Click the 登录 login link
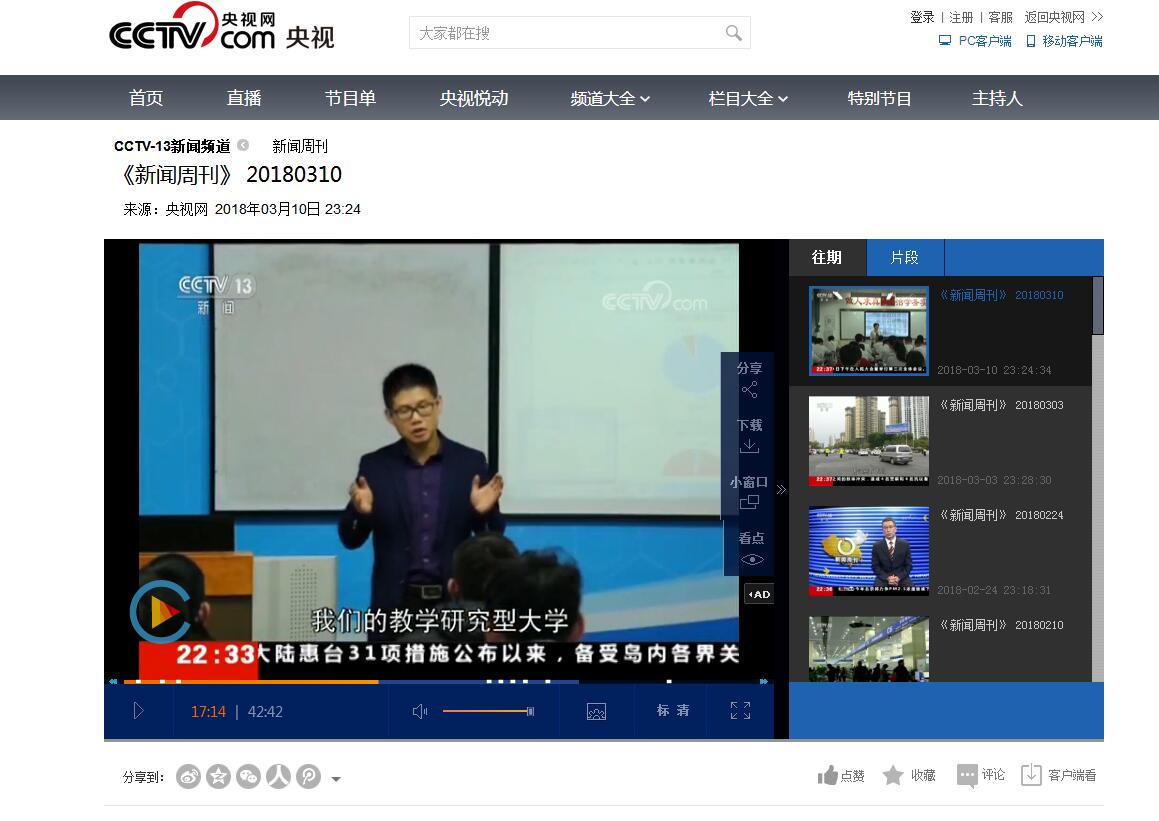 (921, 17)
